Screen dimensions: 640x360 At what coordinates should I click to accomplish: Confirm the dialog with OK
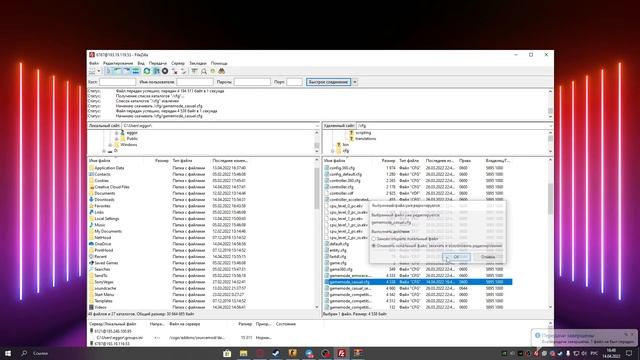click(x=456, y=257)
